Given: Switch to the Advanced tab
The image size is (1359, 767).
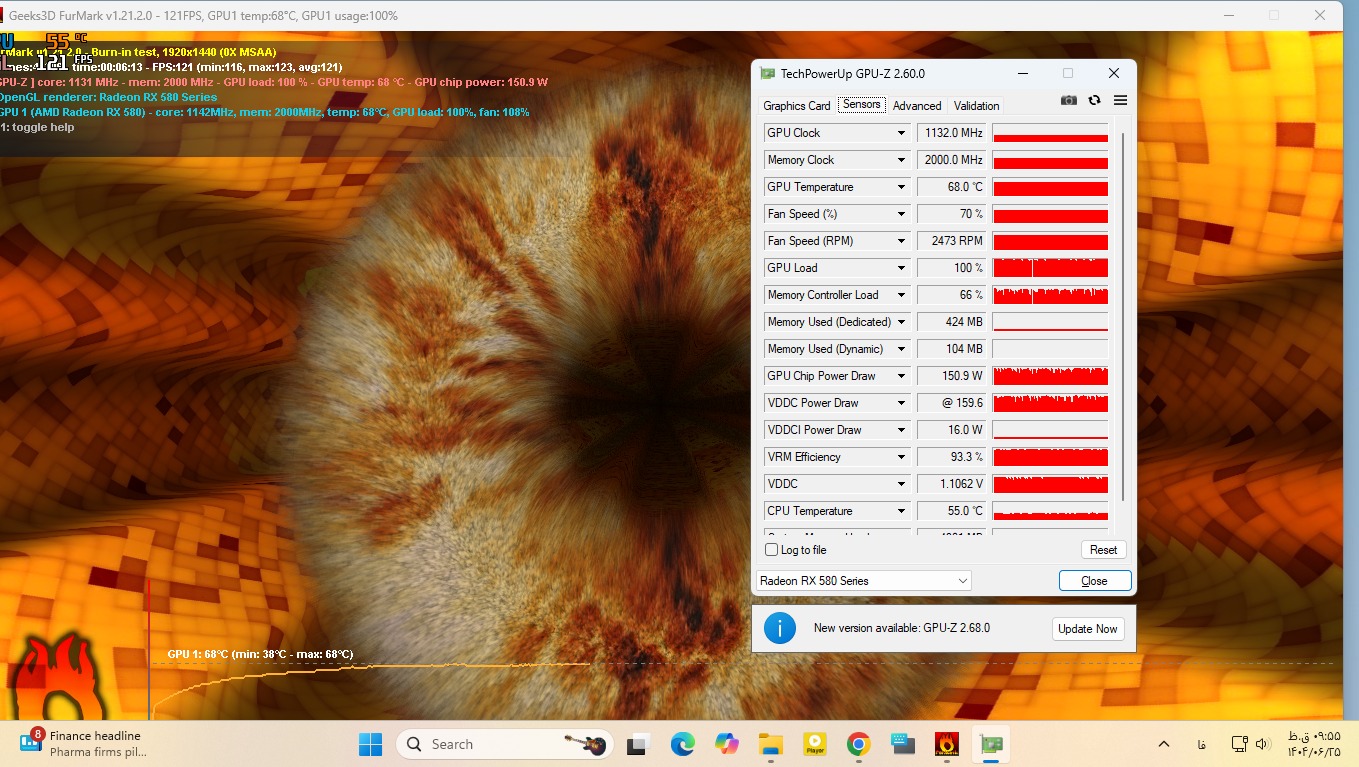Looking at the screenshot, I should [x=917, y=106].
